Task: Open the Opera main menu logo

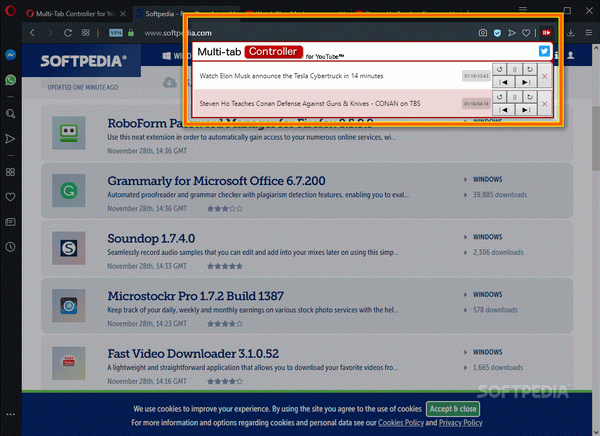Action: click(x=10, y=10)
